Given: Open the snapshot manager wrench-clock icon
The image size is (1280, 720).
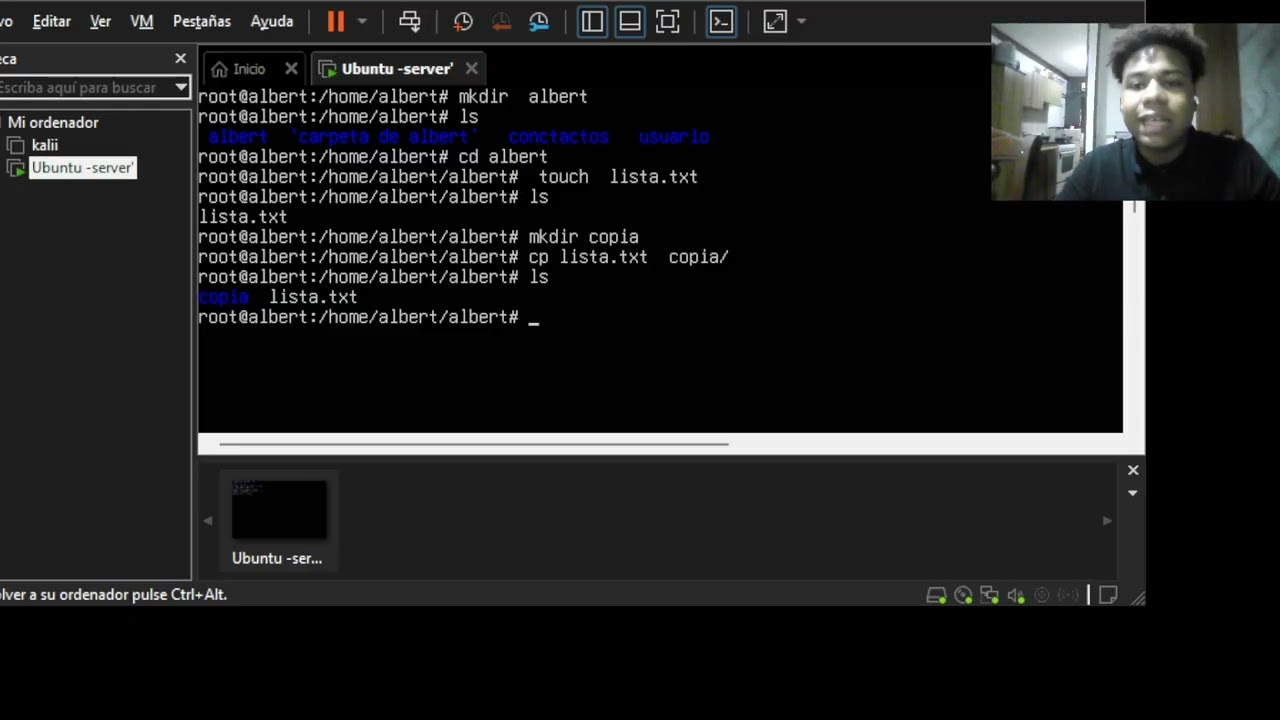Looking at the screenshot, I should pos(539,21).
